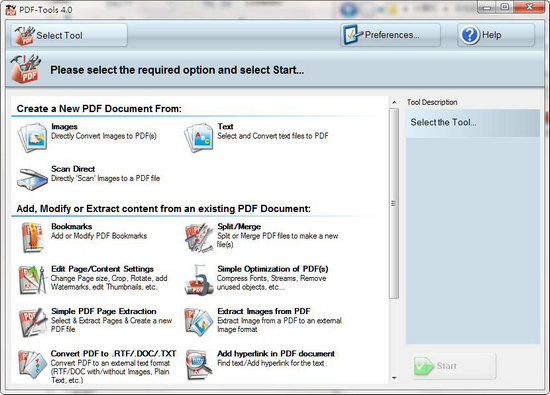Click the Text tool icon
The image size is (550, 395).
(199, 137)
